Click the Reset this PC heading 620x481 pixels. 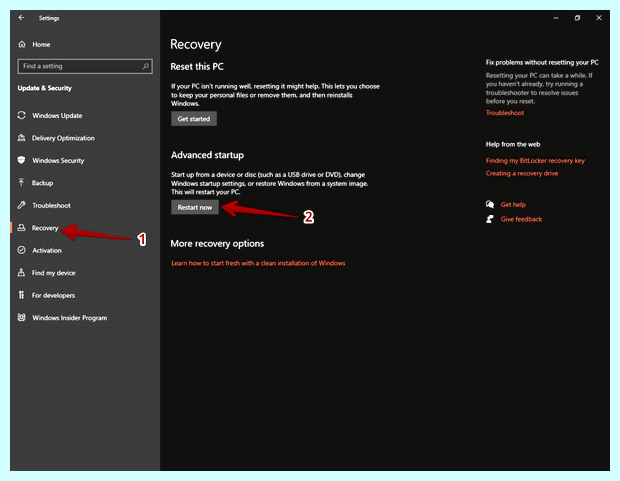click(197, 66)
